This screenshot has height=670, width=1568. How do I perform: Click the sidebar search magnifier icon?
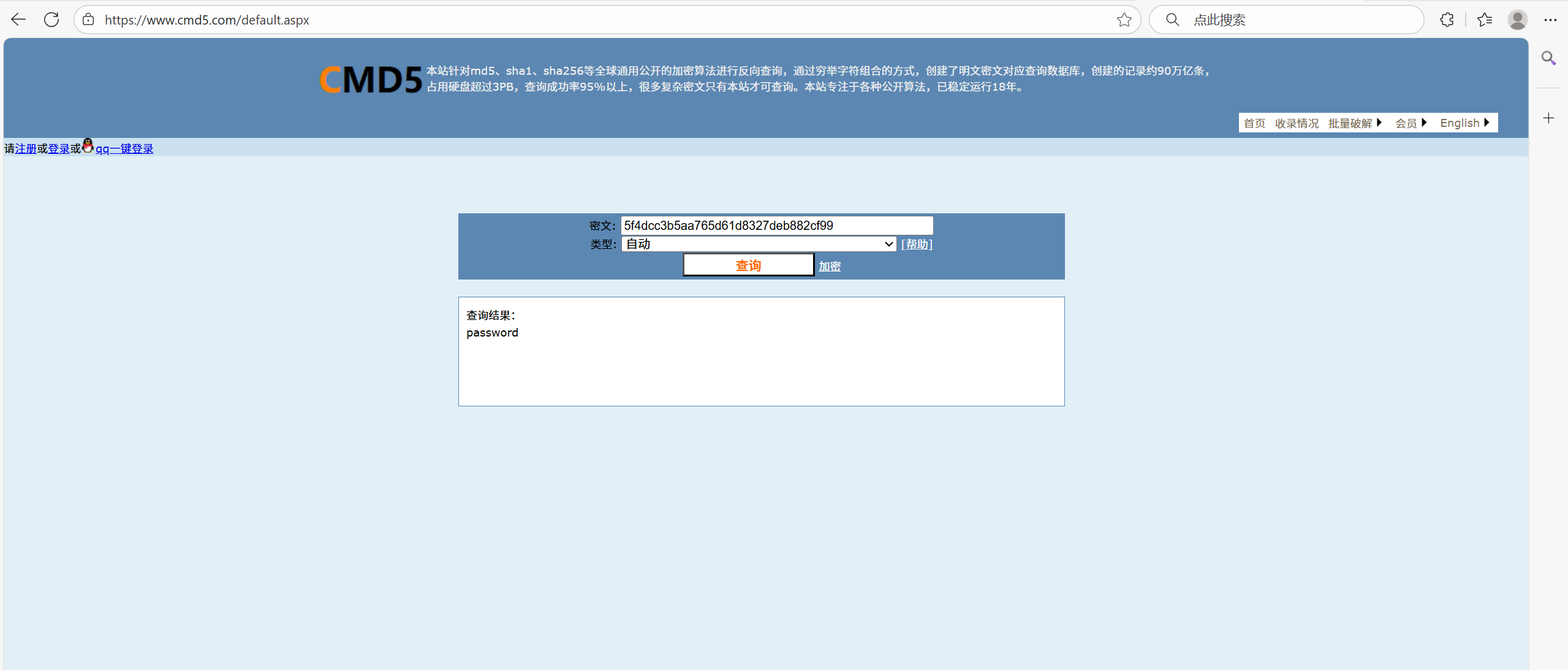click(x=1548, y=58)
